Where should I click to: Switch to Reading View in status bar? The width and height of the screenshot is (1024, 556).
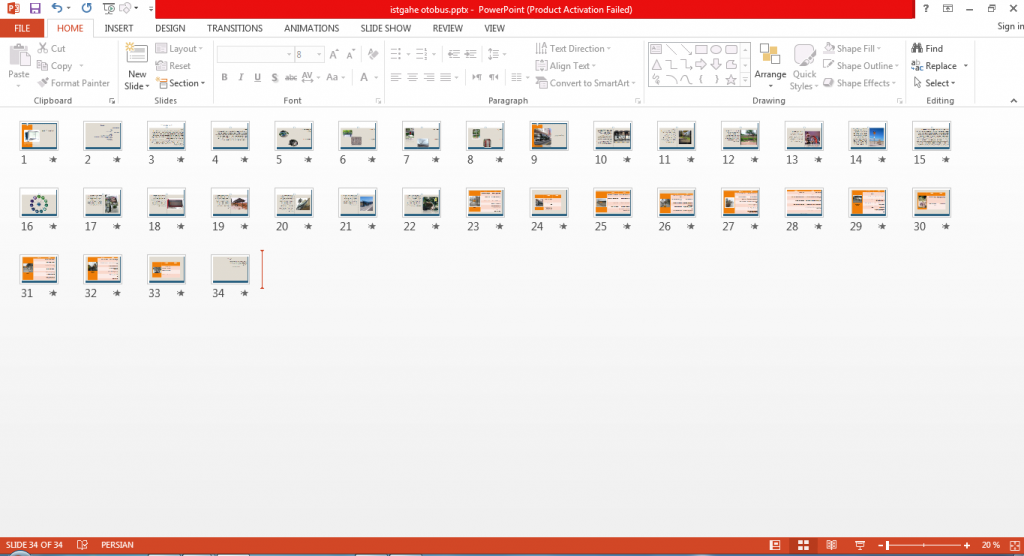(x=831, y=545)
